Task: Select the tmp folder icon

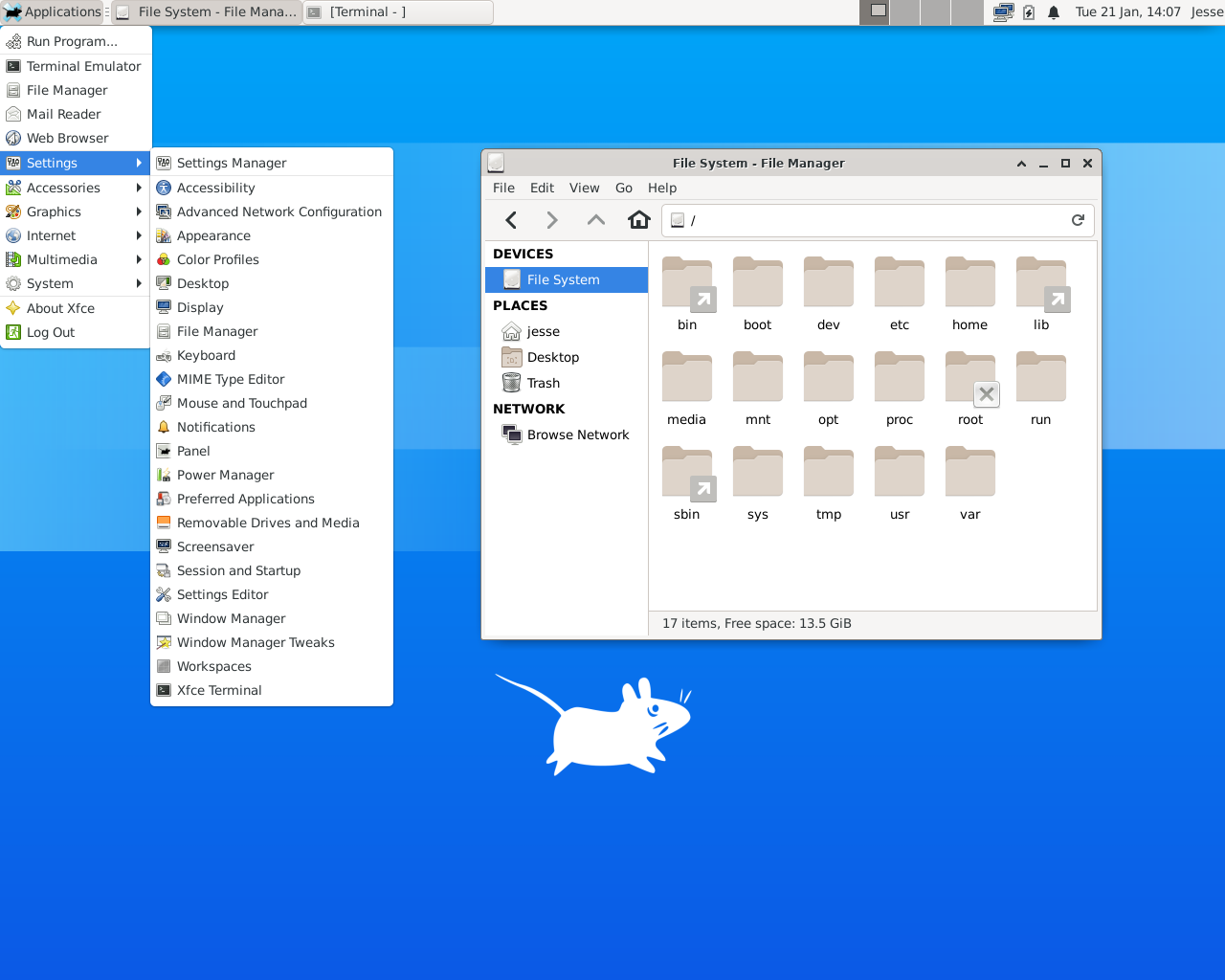Action: (x=829, y=472)
